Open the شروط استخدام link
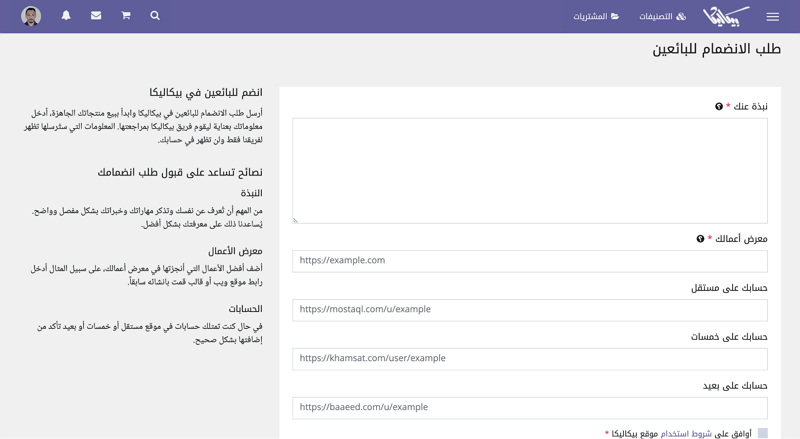800x439 pixels. [686, 433]
